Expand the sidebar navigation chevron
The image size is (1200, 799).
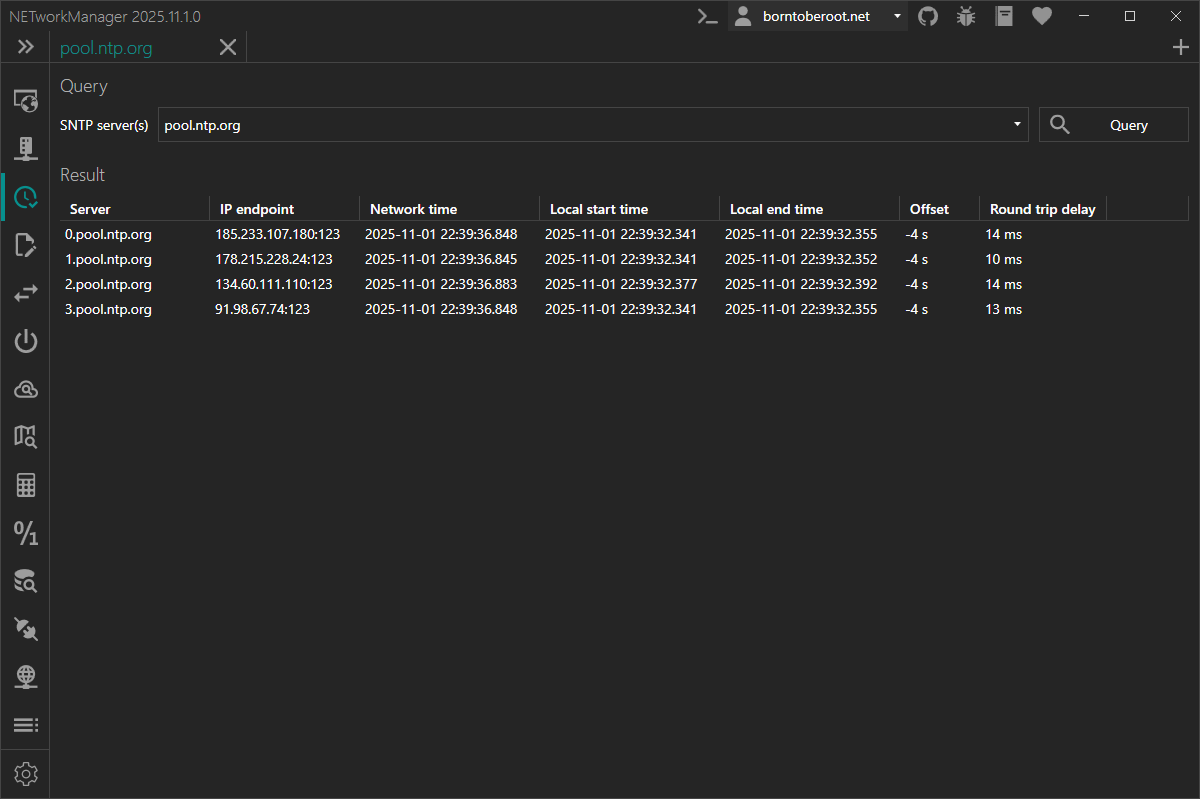pos(25,46)
